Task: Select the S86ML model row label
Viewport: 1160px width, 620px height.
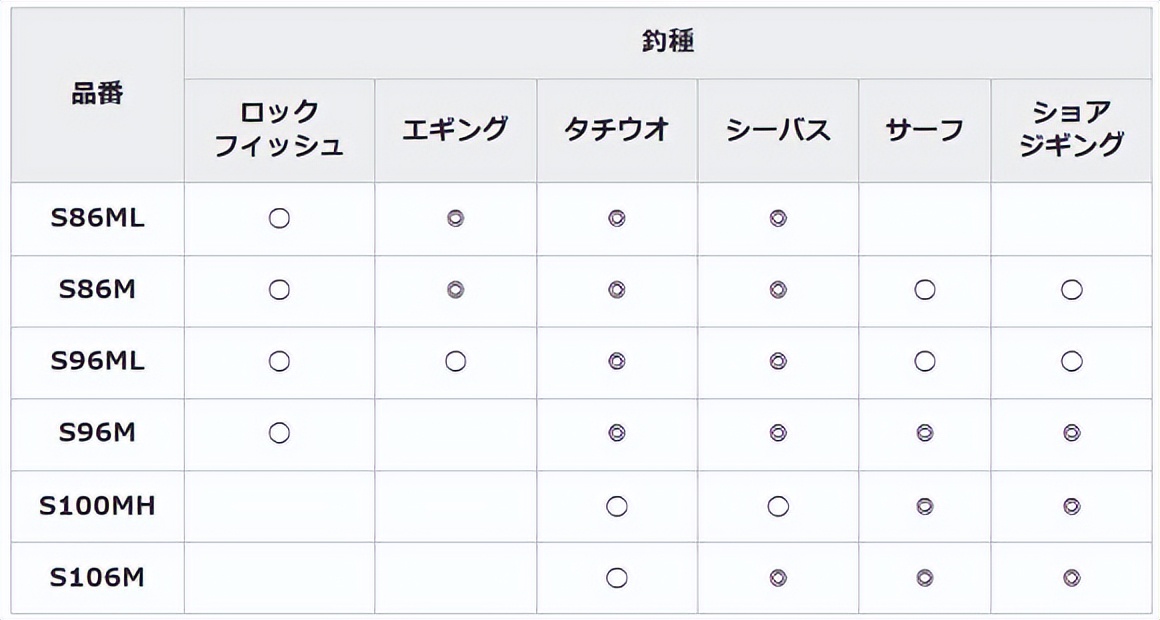Action: click(97, 218)
